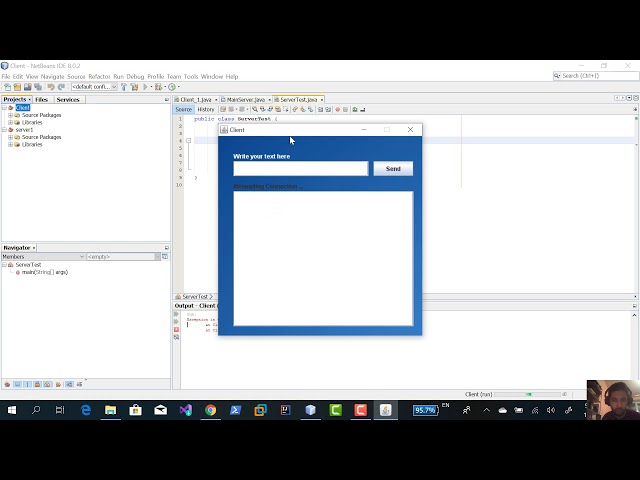This screenshot has width=640, height=480.
Task: Open the Tools menu
Action: click(191, 77)
